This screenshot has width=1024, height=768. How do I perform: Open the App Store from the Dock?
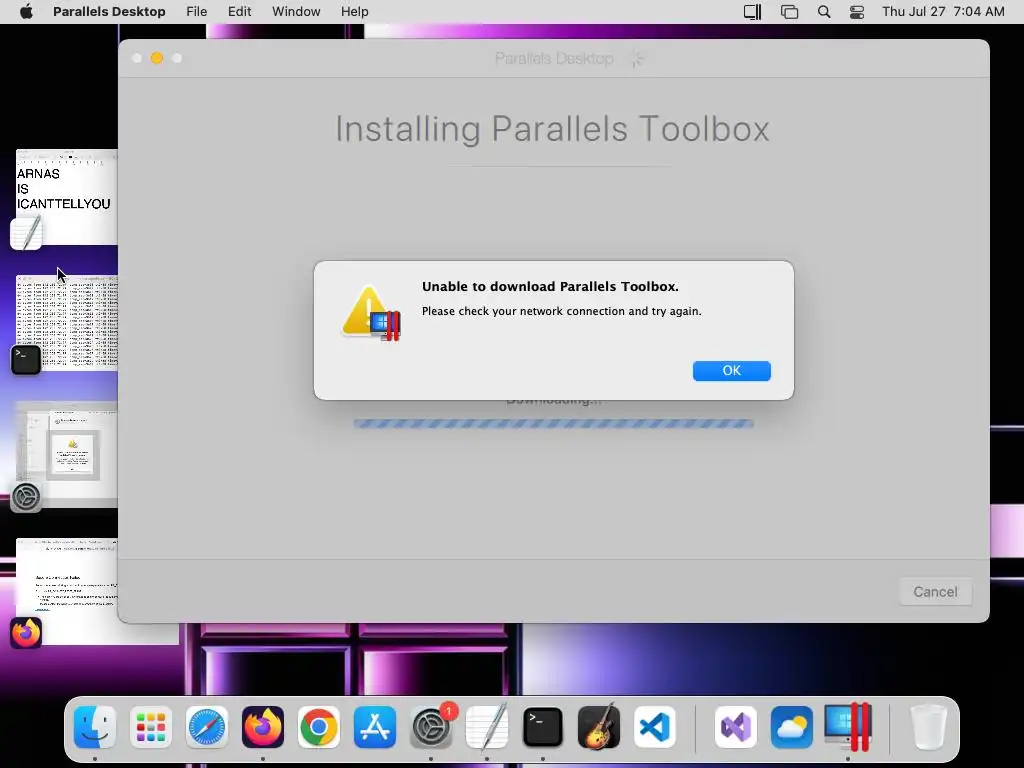[375, 727]
